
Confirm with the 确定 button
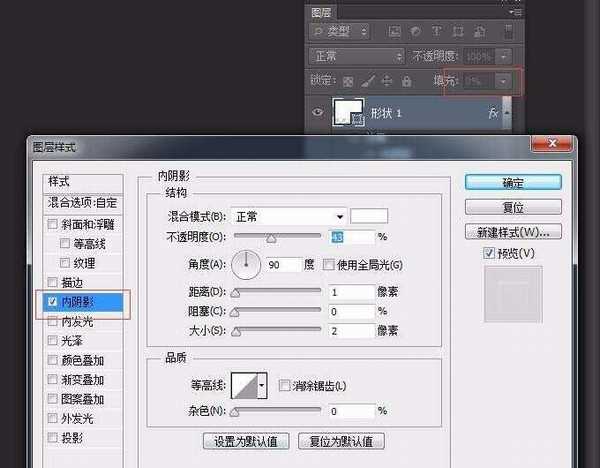(513, 183)
